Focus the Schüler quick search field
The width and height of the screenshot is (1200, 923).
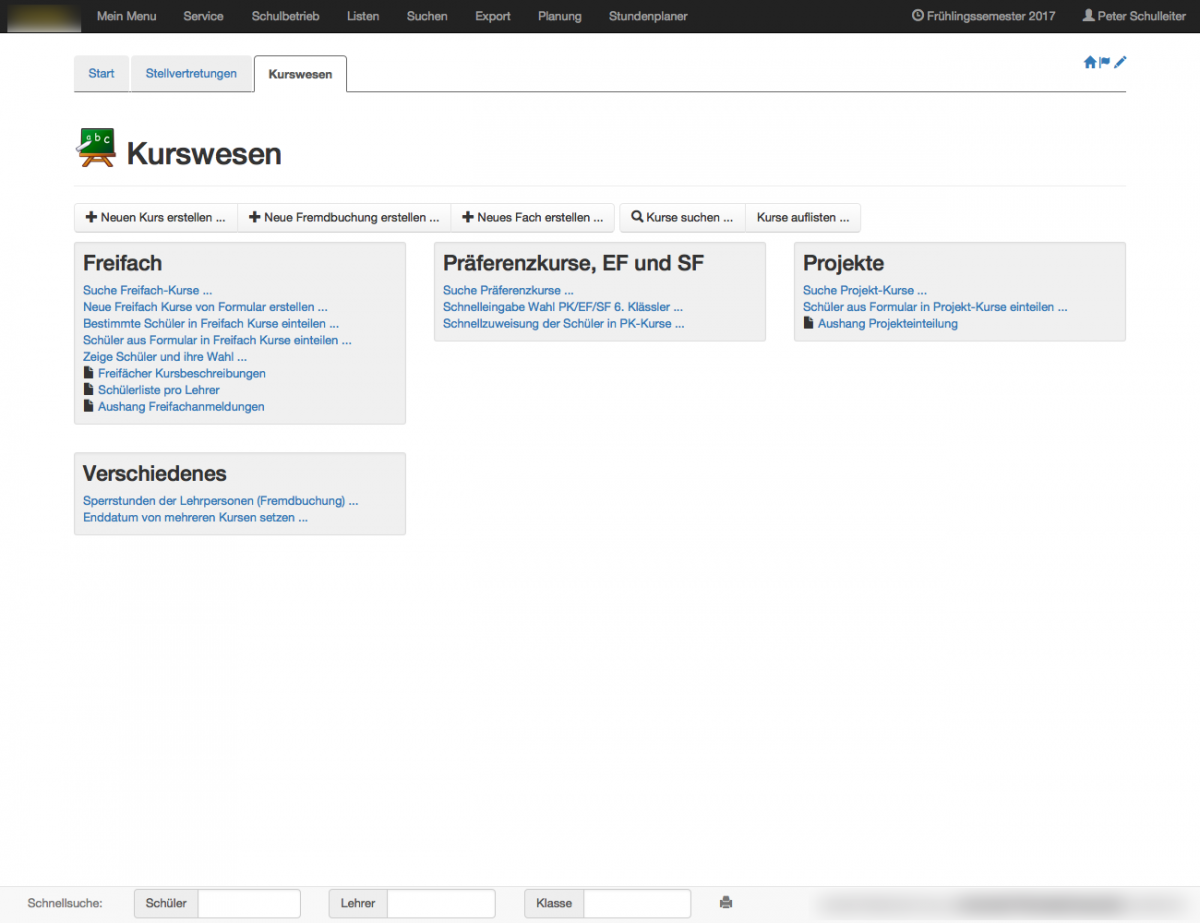point(249,903)
